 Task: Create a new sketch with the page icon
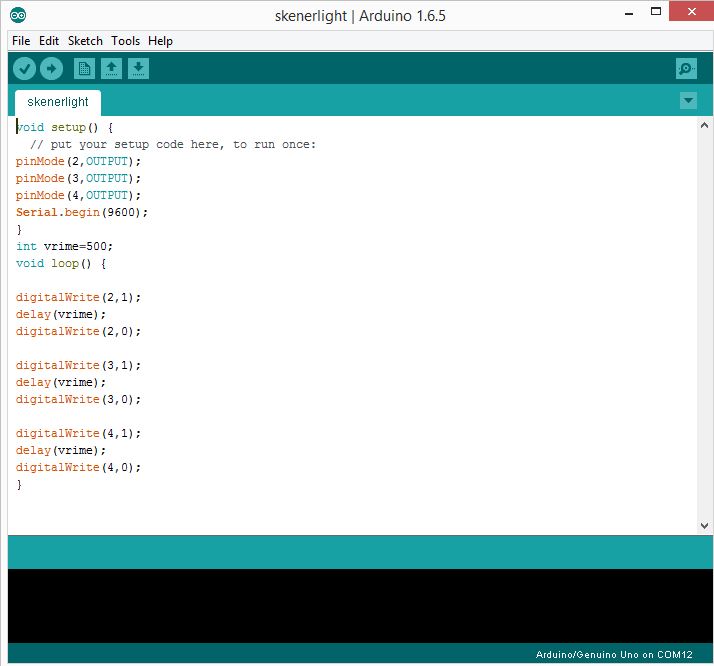84,69
